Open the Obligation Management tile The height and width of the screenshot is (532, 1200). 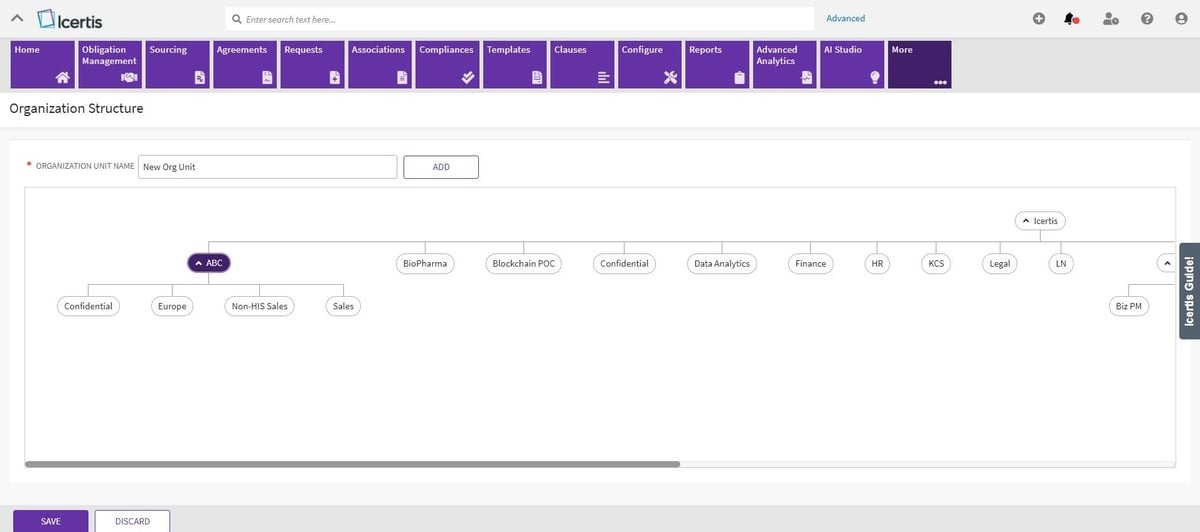pyautogui.click(x=110, y=65)
